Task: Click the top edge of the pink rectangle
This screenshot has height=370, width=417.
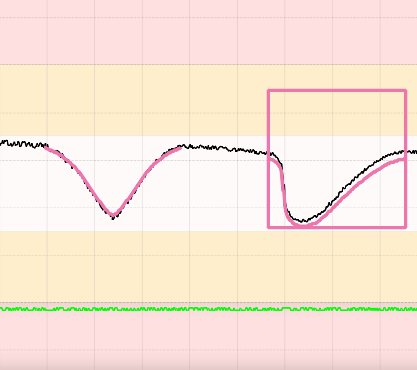Action: coord(337,90)
